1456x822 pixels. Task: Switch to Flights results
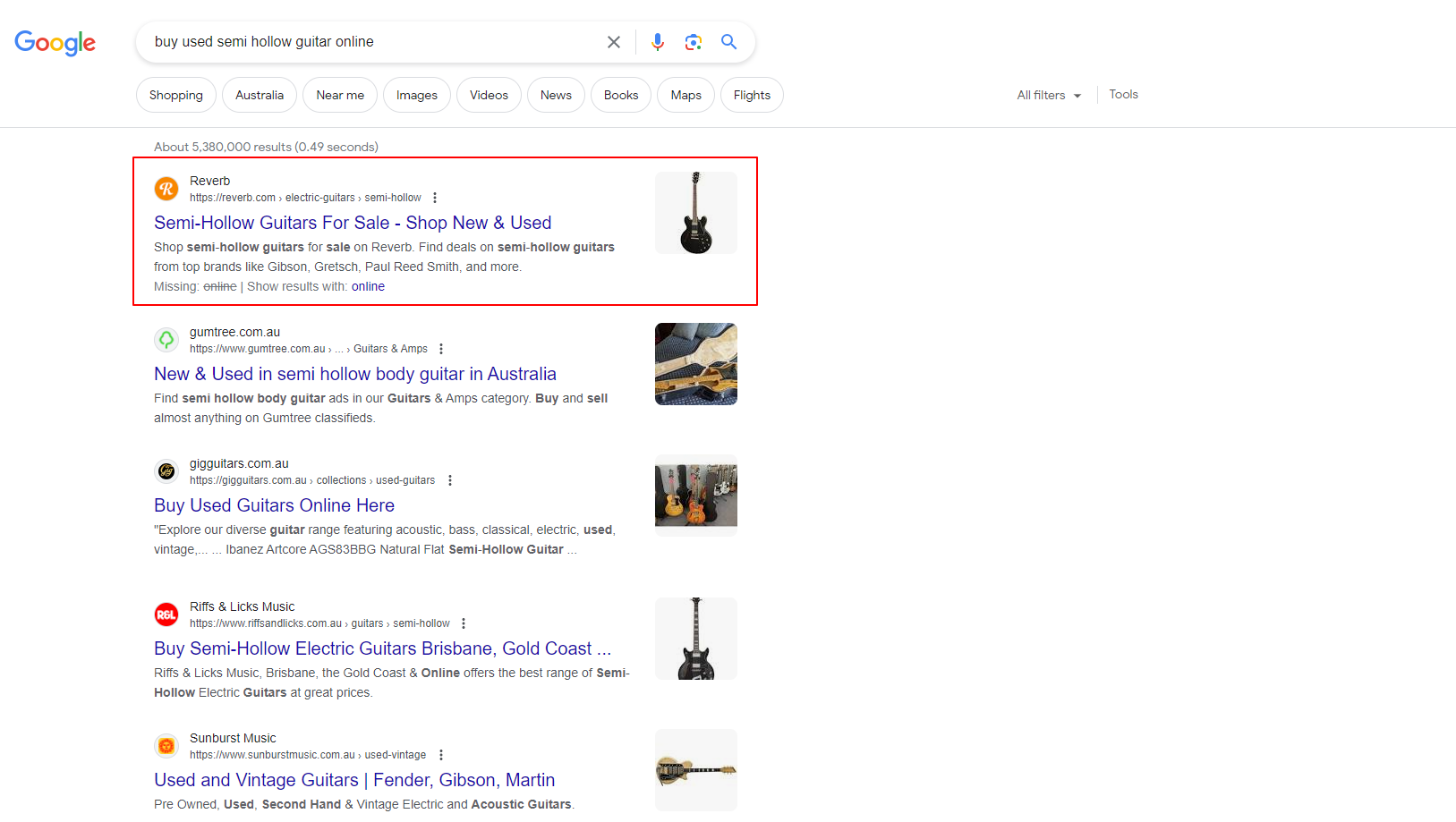(752, 95)
